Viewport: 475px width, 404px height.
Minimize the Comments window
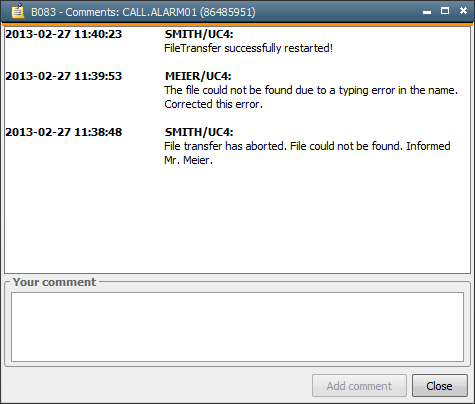(427, 12)
